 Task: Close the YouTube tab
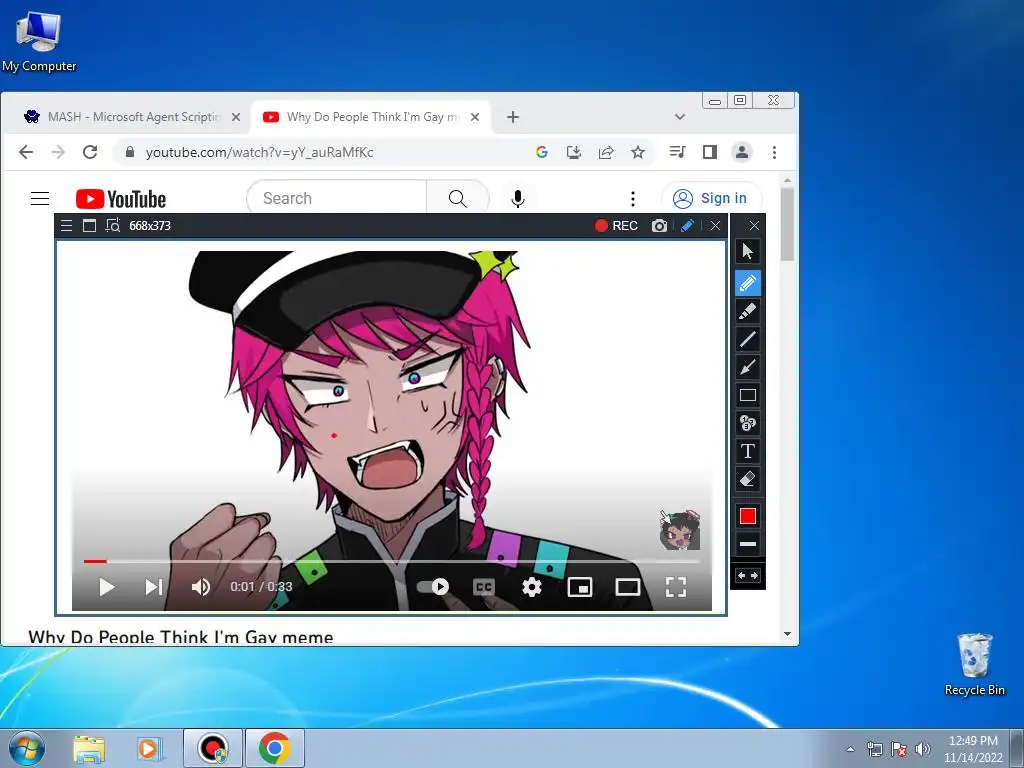(475, 117)
